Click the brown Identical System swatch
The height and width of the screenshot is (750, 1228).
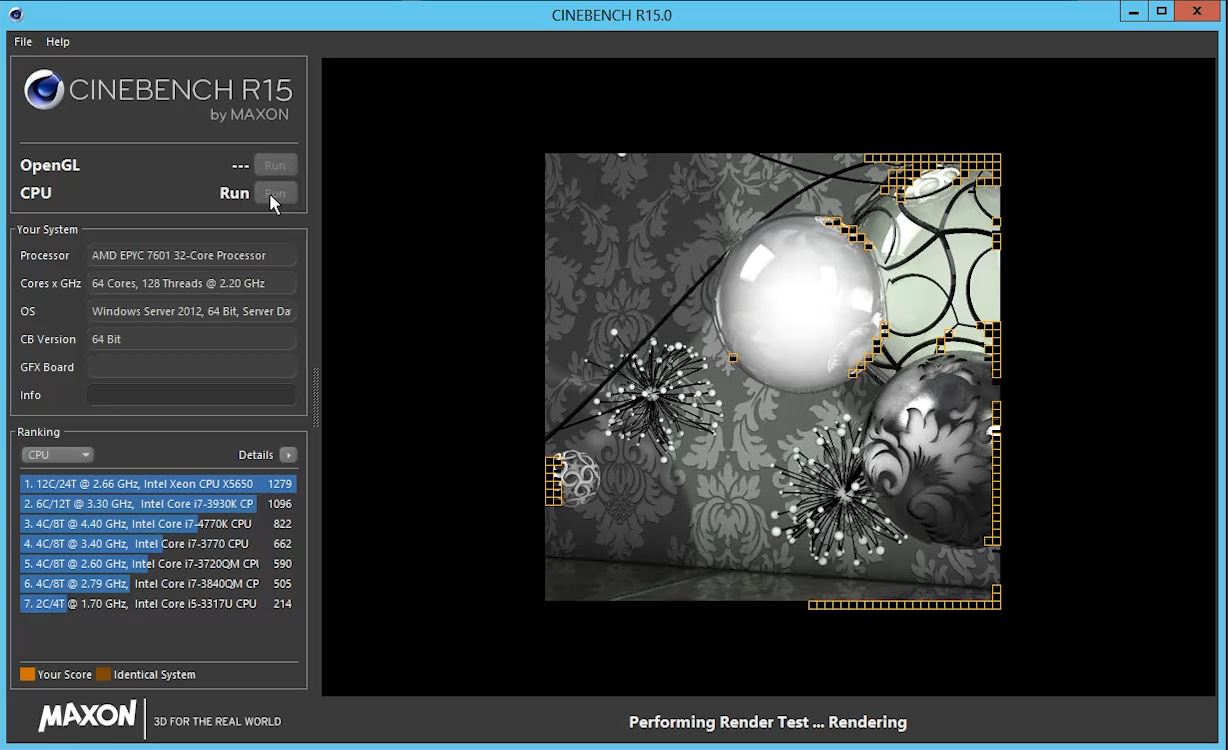(x=103, y=674)
